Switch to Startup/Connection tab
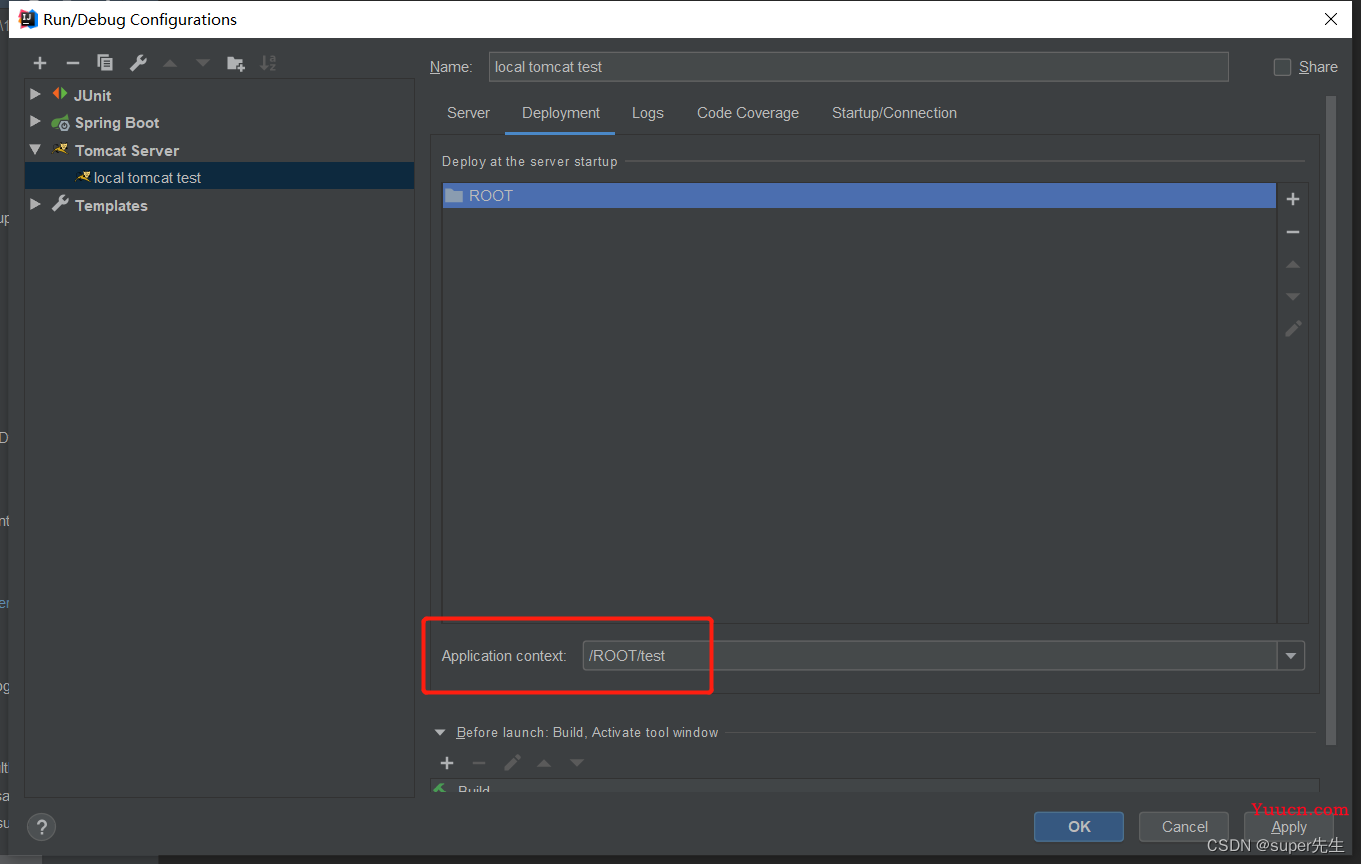The image size is (1361, 864). click(894, 113)
